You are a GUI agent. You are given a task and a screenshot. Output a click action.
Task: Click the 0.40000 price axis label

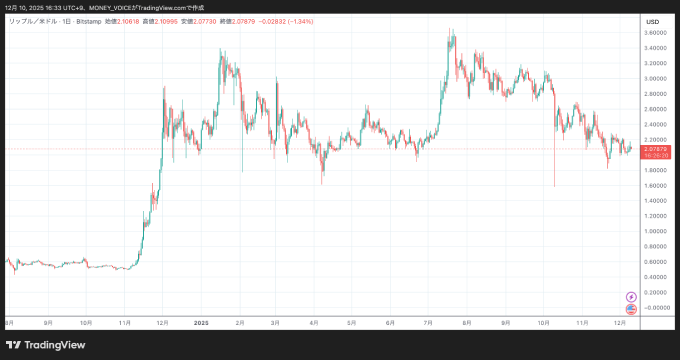[x=655, y=277]
